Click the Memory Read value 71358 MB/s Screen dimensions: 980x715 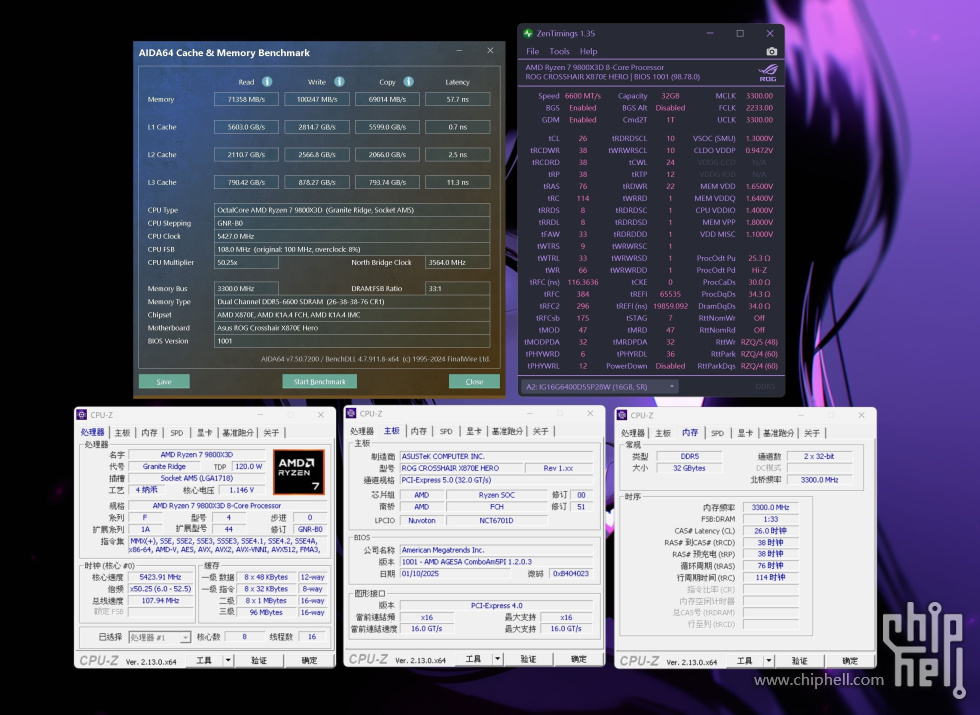click(246, 99)
